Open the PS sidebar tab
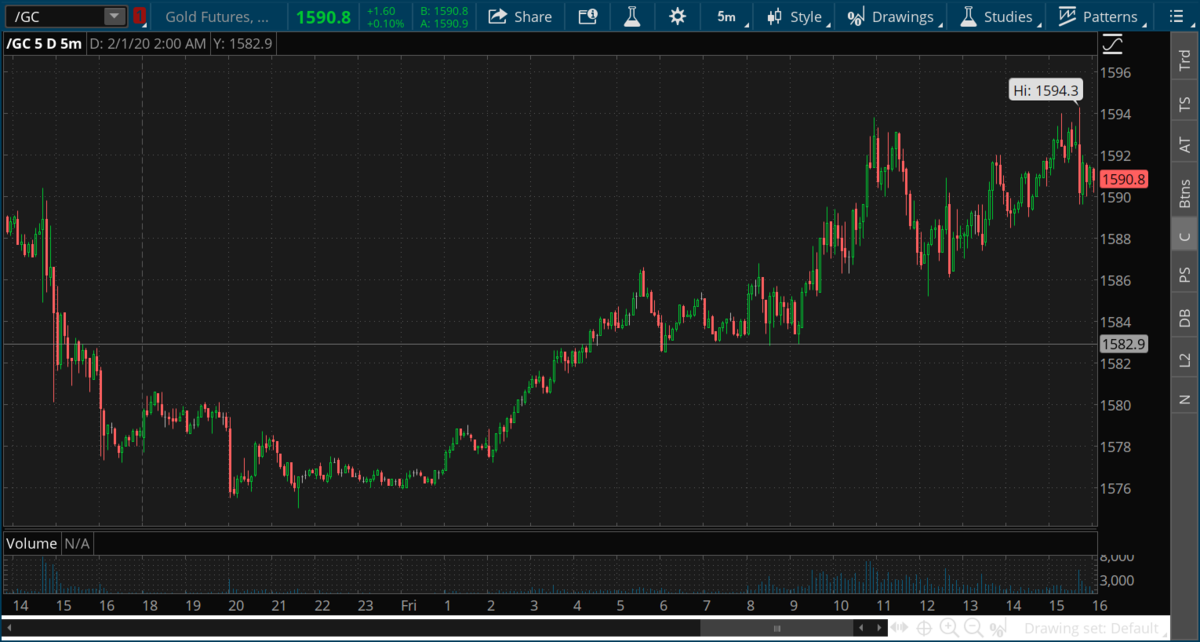Image resolution: width=1200 pixels, height=642 pixels. [1184, 274]
